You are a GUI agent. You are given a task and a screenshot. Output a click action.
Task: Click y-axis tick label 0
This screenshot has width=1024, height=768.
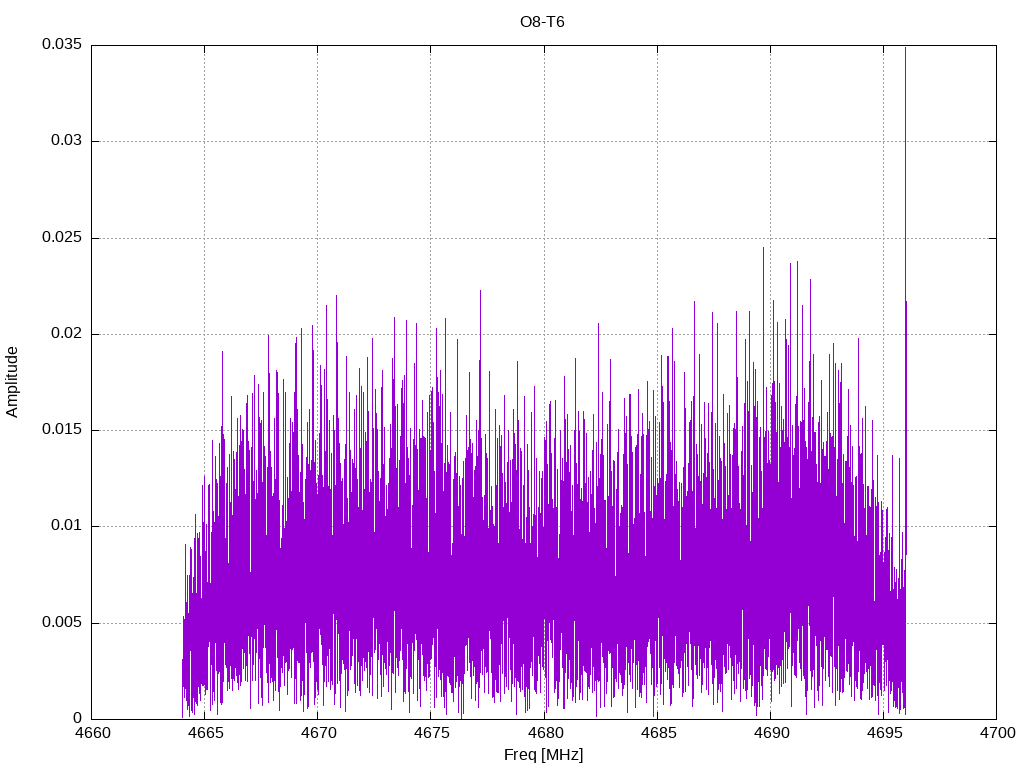(78, 718)
